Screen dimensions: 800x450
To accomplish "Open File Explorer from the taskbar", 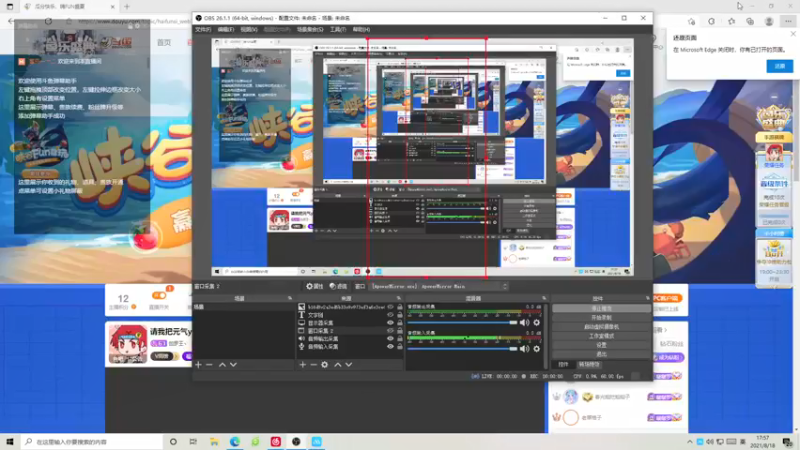I will coord(214,441).
